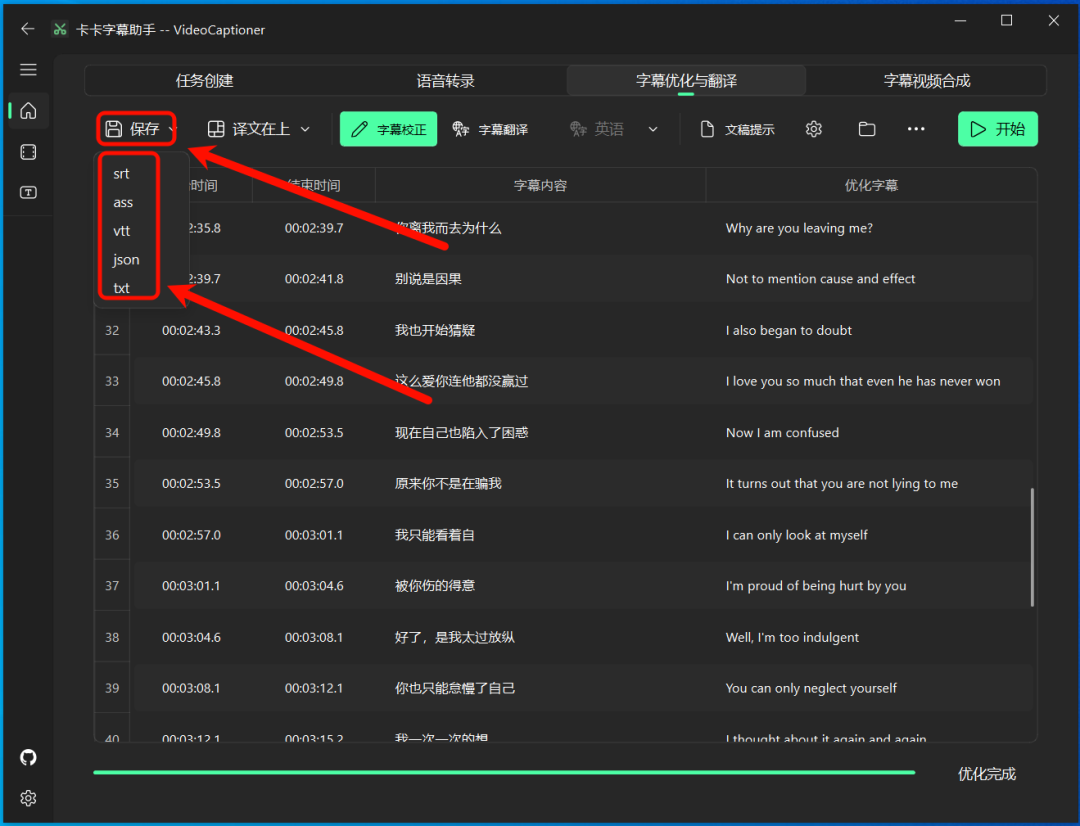Click the 保存 save button
1080x826 pixels.
(136, 129)
